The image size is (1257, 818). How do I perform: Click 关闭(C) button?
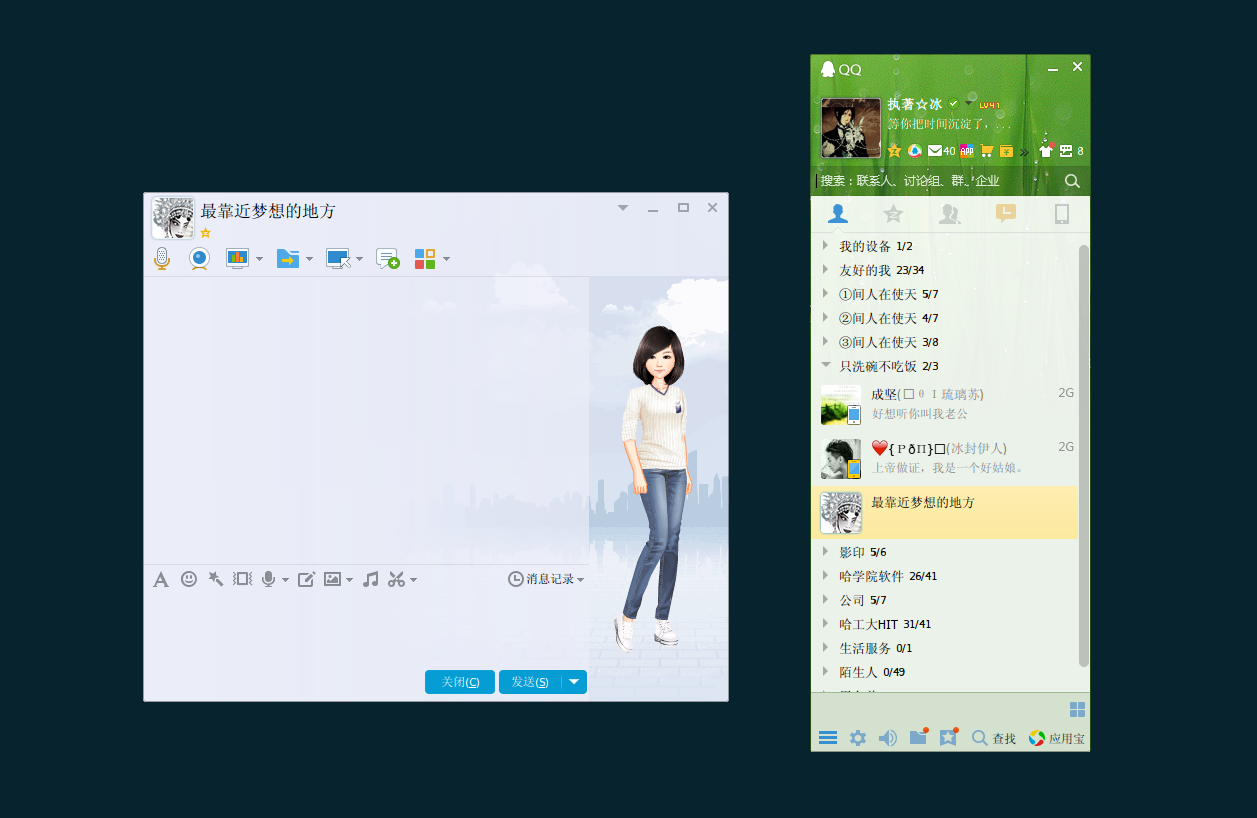tap(460, 682)
